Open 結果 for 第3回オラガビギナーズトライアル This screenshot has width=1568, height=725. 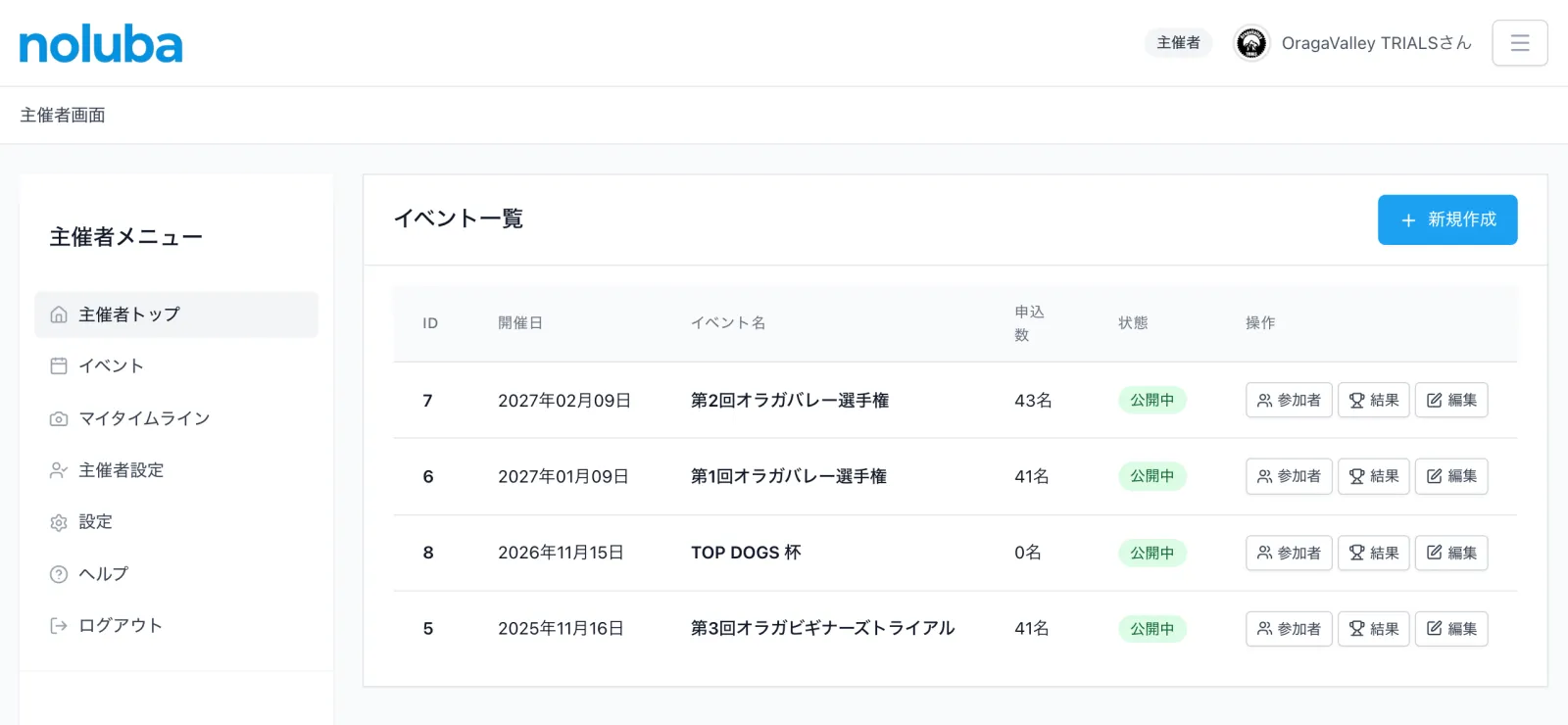point(1374,629)
